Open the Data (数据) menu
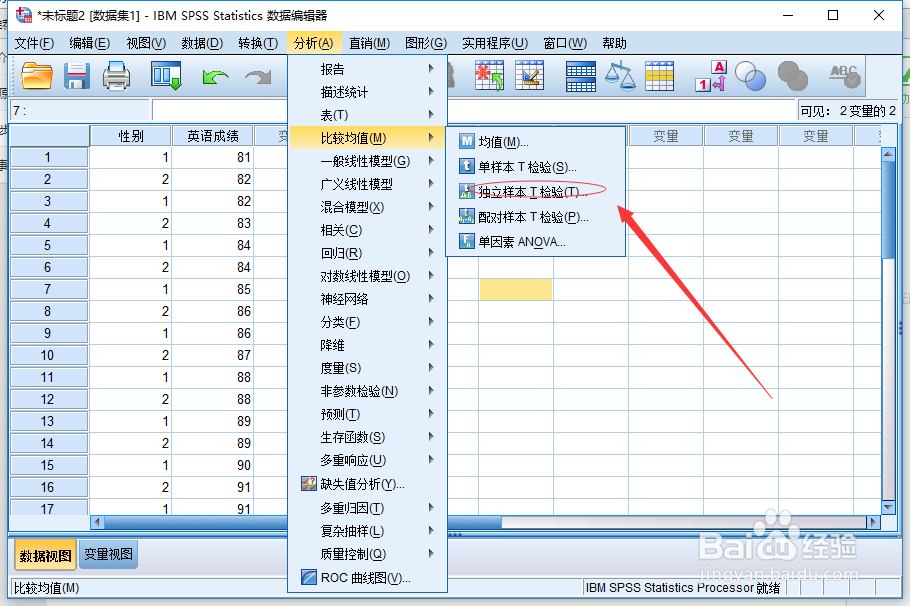This screenshot has width=910, height=606. (x=202, y=43)
